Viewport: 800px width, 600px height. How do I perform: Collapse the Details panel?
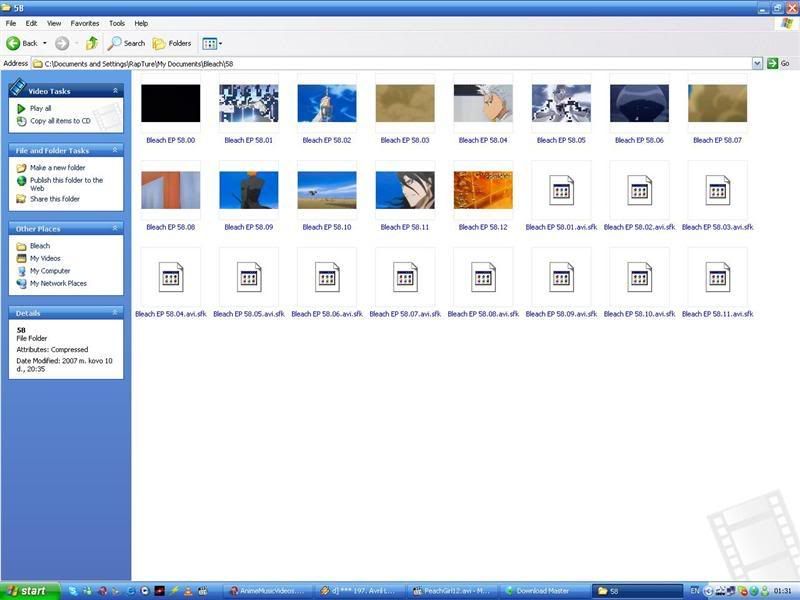point(115,312)
